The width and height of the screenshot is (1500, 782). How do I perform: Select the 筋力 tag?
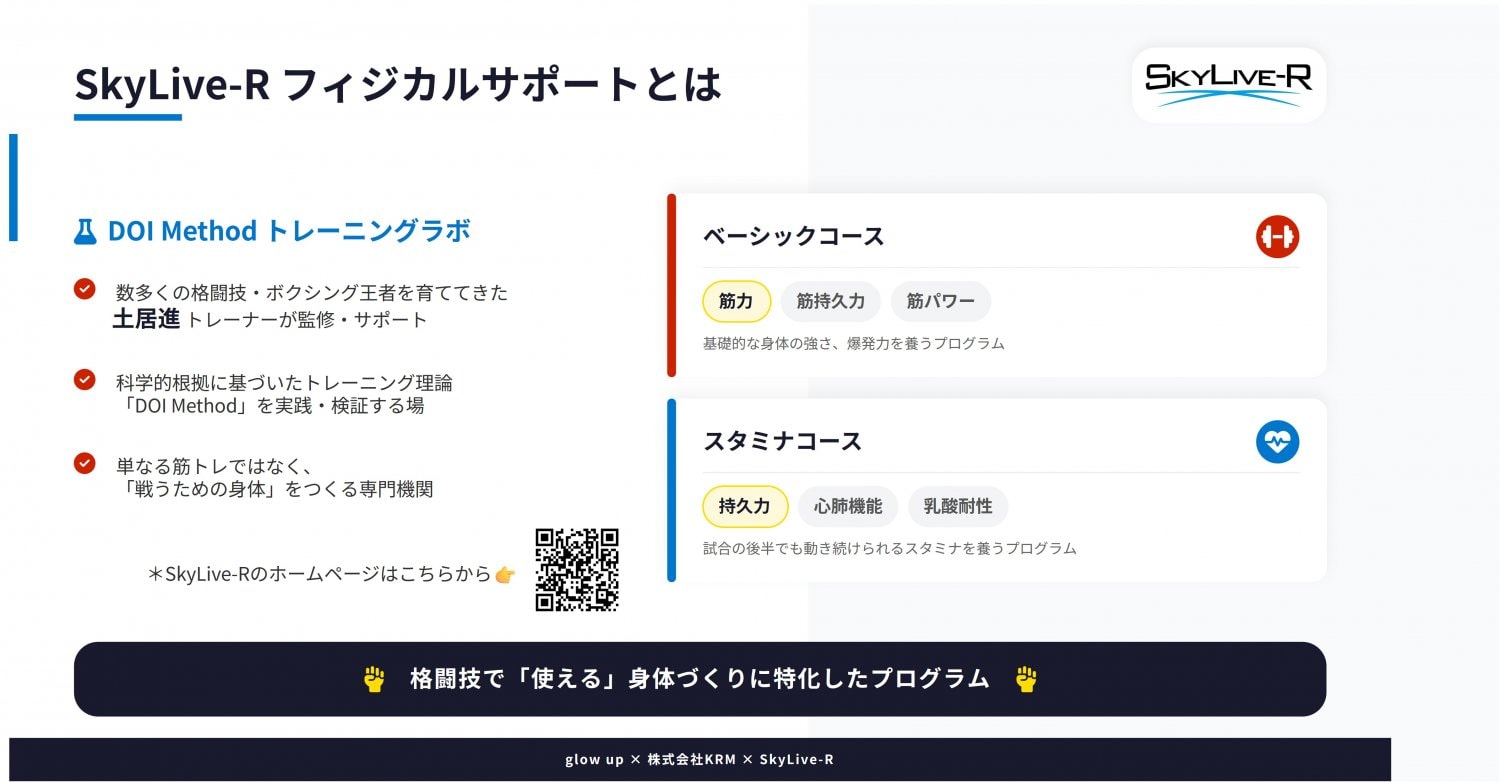pos(736,301)
